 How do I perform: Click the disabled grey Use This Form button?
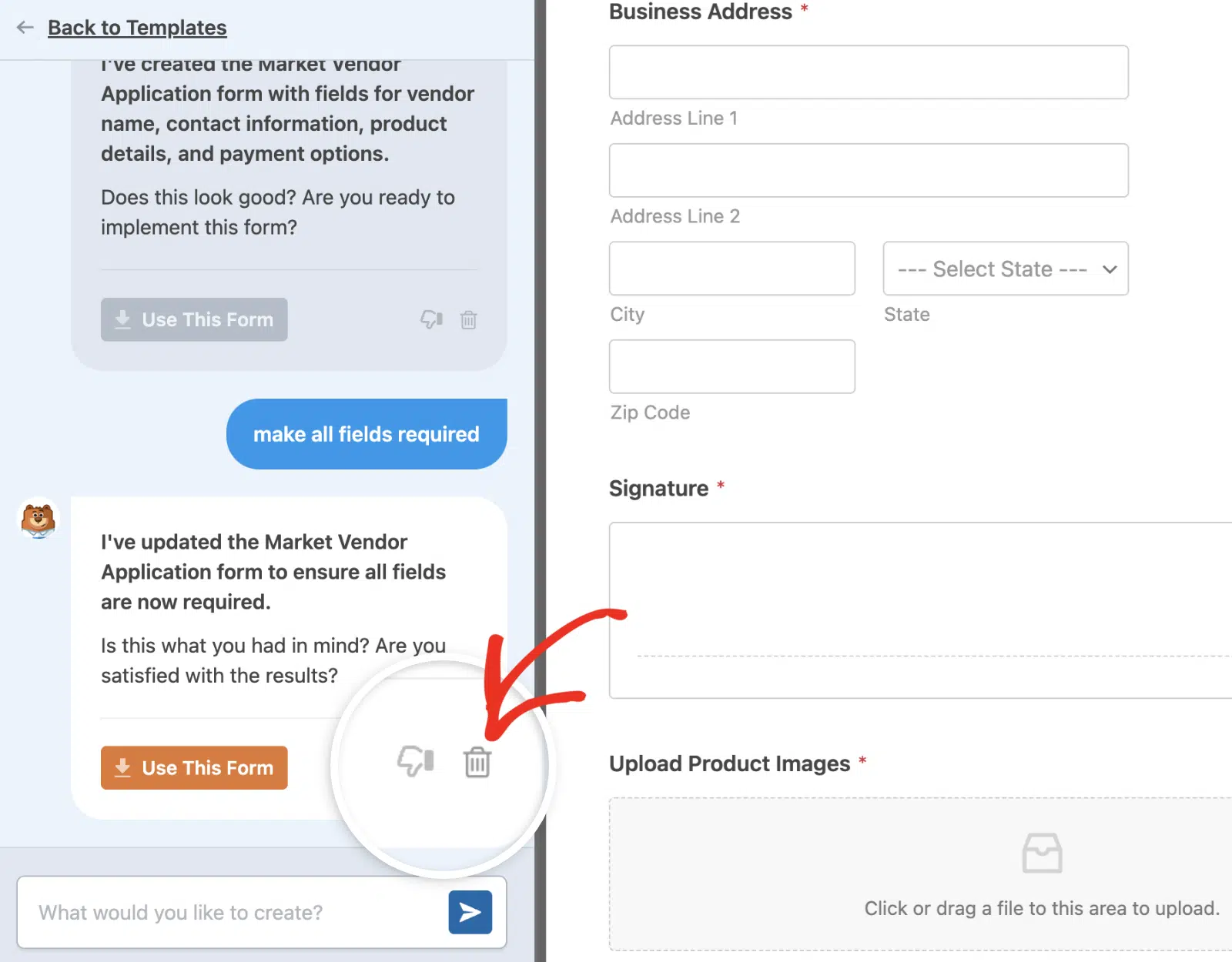coord(194,319)
